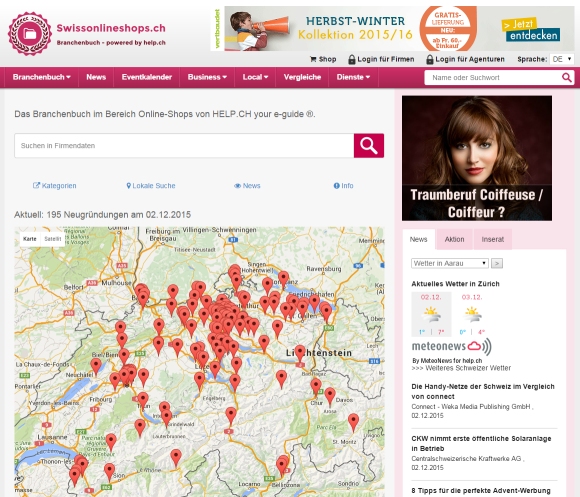Open CKW Solaranlage news article
This screenshot has width=580, height=497.
tap(482, 443)
